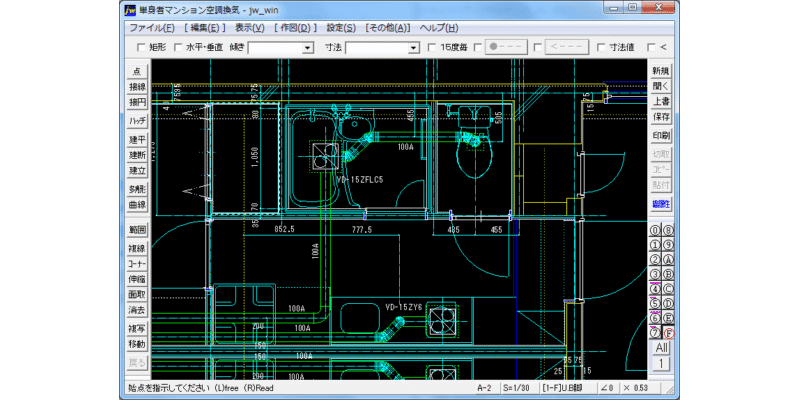Click the layer group 1 button
The width and height of the screenshot is (800, 400).
[661, 364]
